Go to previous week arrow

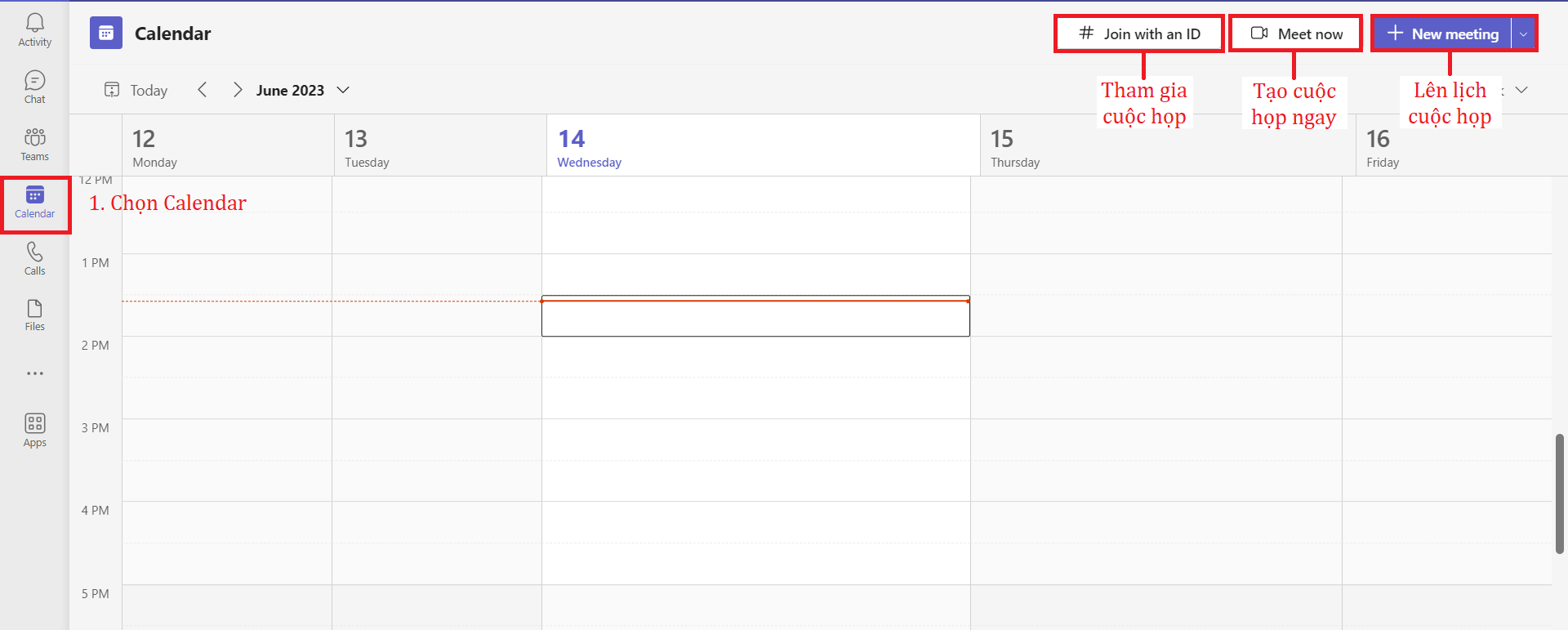(203, 90)
